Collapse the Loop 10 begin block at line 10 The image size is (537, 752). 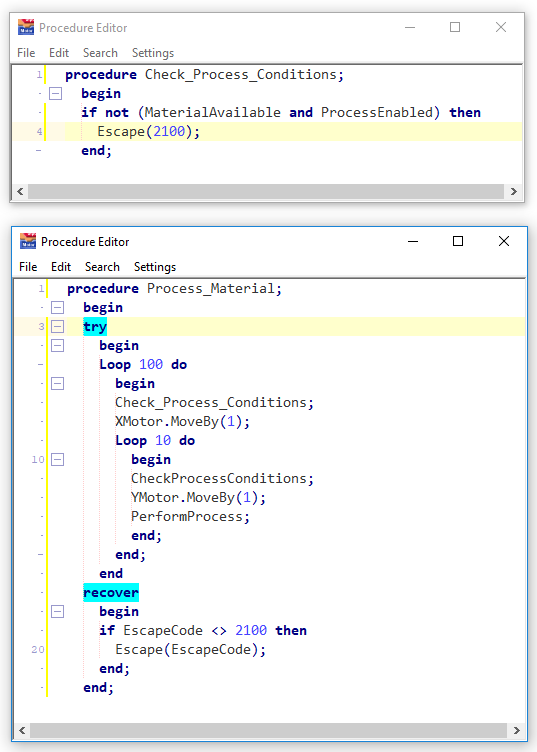tap(58, 459)
